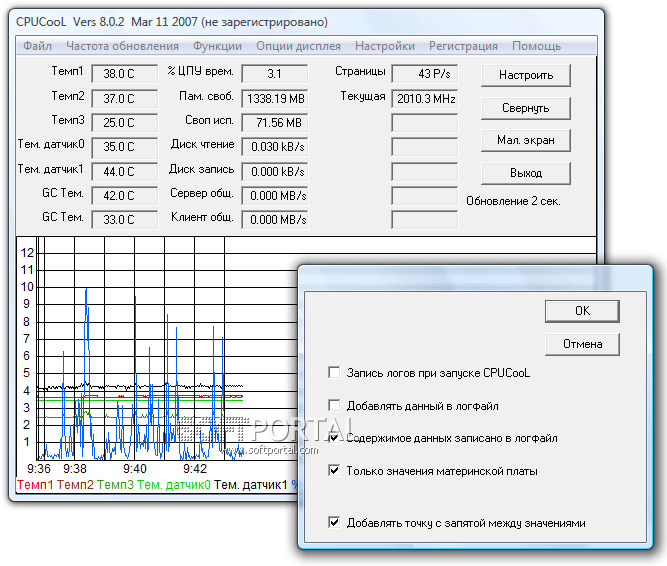667x566 pixels.
Task: Click the green Темп3 graph legend label
Action: (115, 485)
